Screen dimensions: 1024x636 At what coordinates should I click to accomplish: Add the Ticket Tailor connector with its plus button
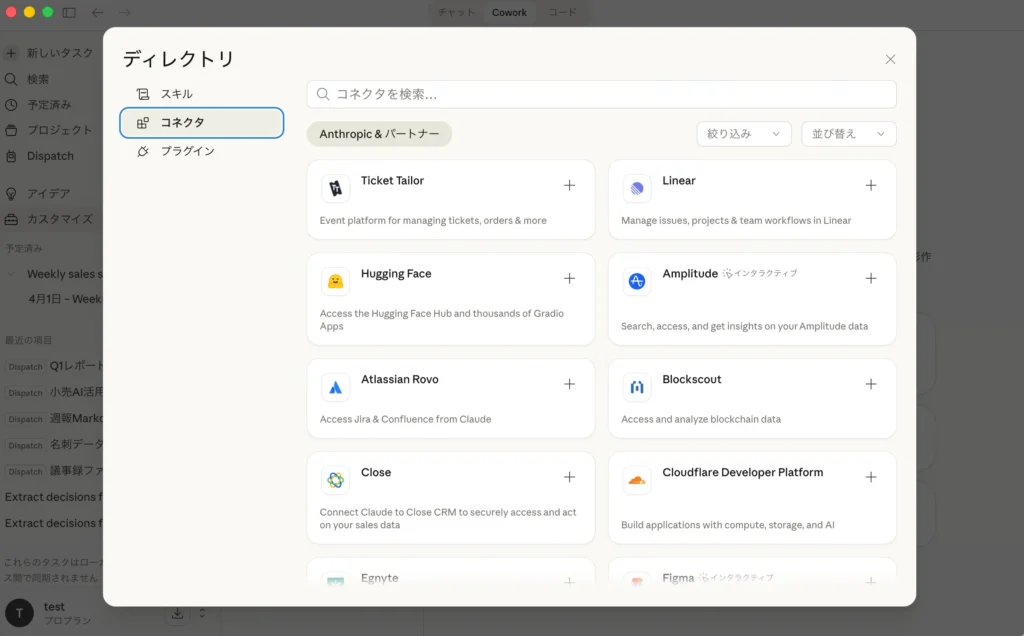click(569, 185)
